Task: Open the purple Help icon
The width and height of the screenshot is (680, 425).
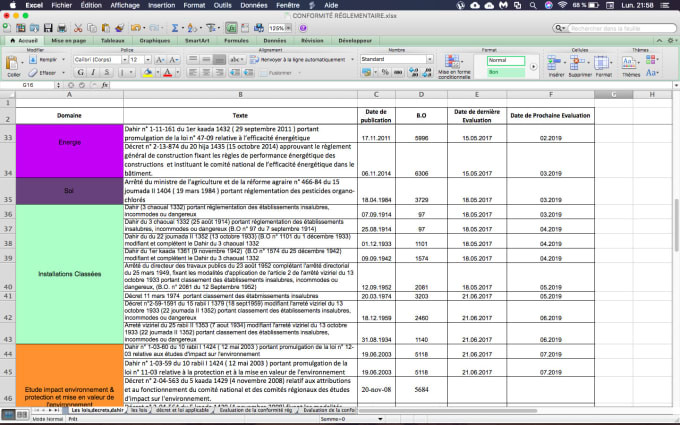Action: (x=303, y=28)
